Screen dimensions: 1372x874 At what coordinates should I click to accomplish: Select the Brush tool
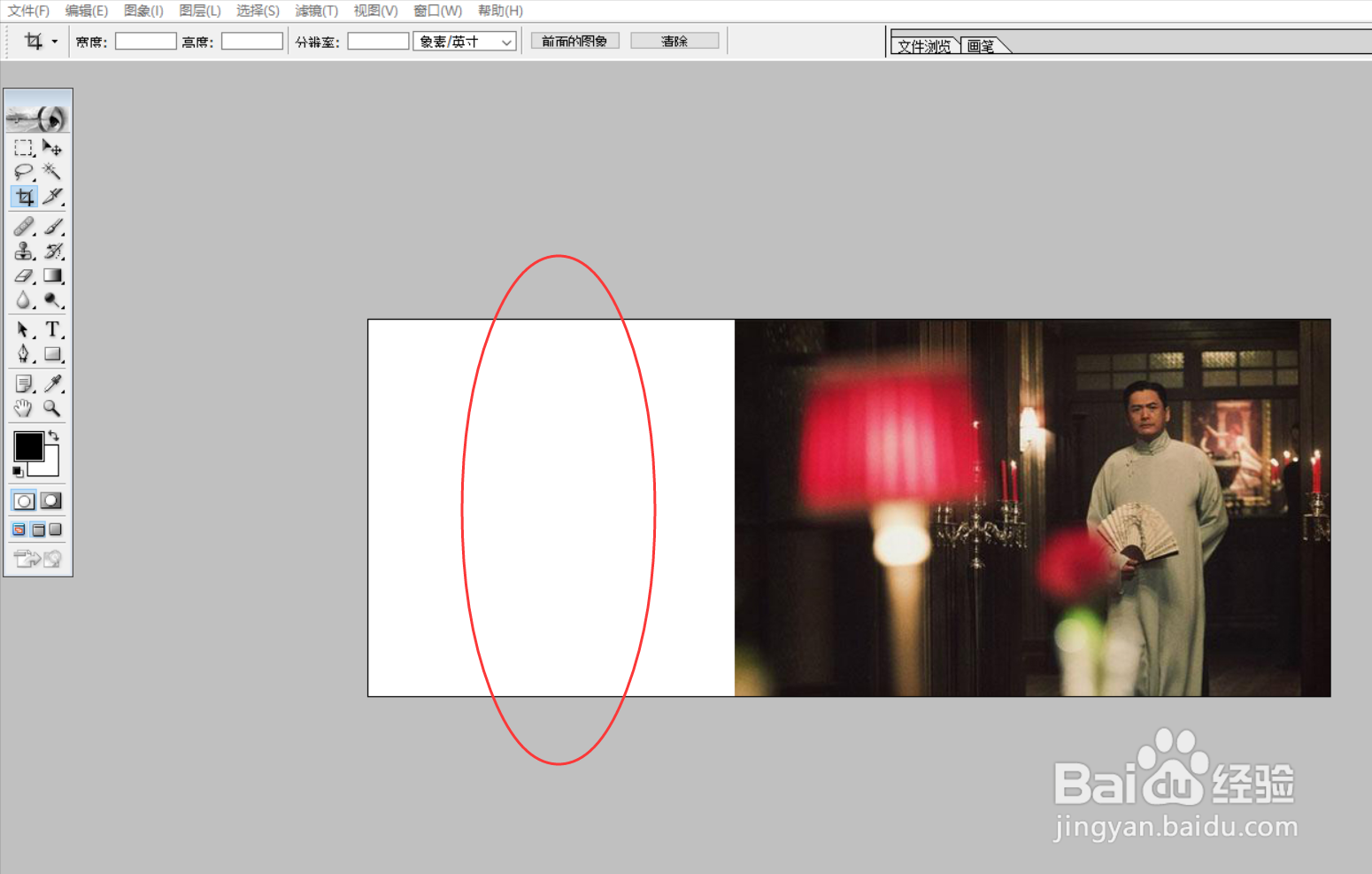click(x=52, y=227)
